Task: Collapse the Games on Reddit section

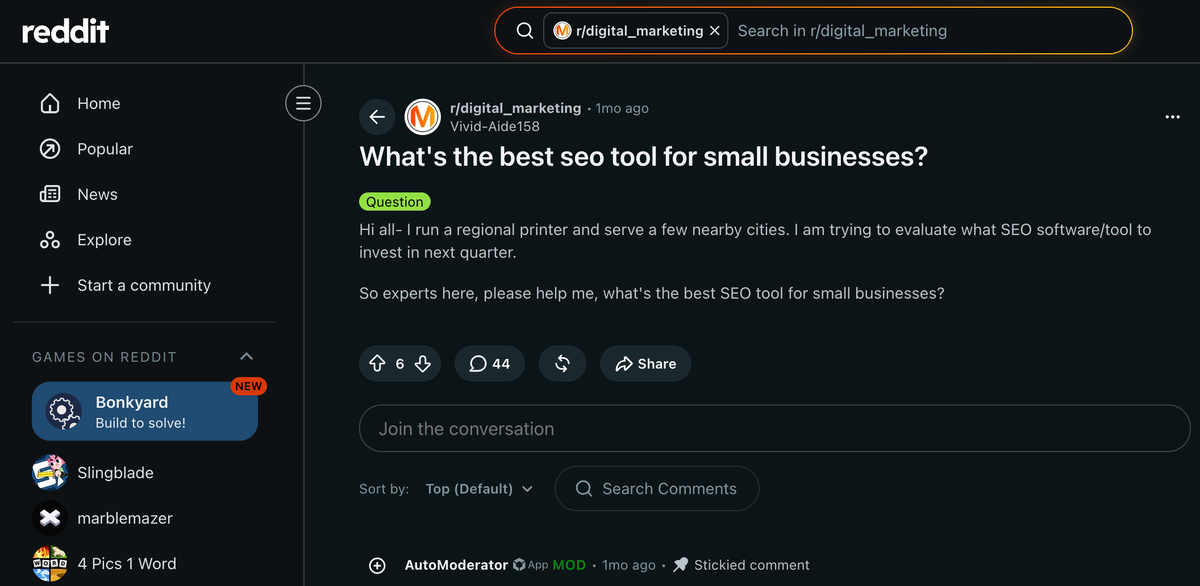Action: coord(247,357)
